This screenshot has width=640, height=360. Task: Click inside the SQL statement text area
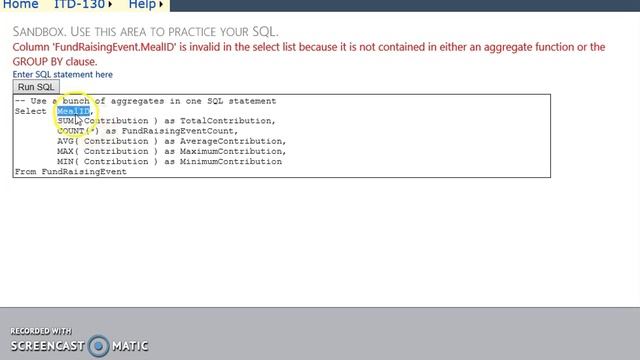(282, 136)
